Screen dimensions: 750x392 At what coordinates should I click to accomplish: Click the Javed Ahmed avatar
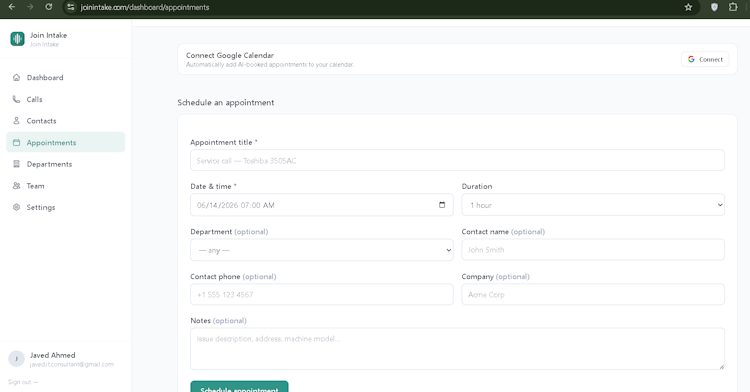(16, 359)
